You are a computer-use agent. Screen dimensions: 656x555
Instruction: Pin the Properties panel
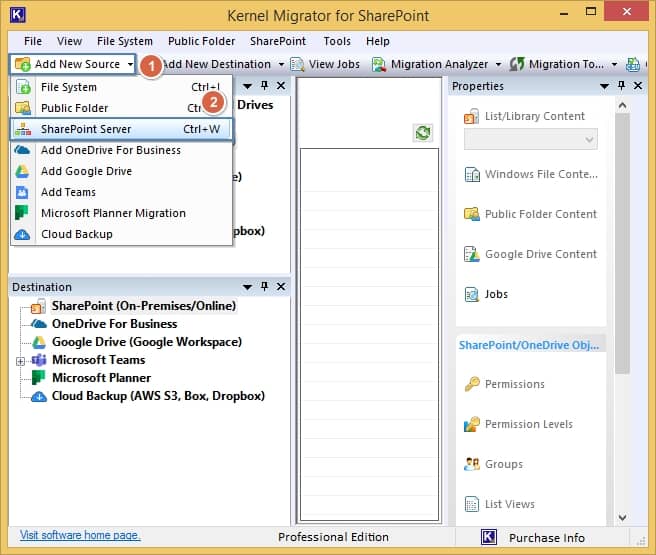(x=621, y=86)
